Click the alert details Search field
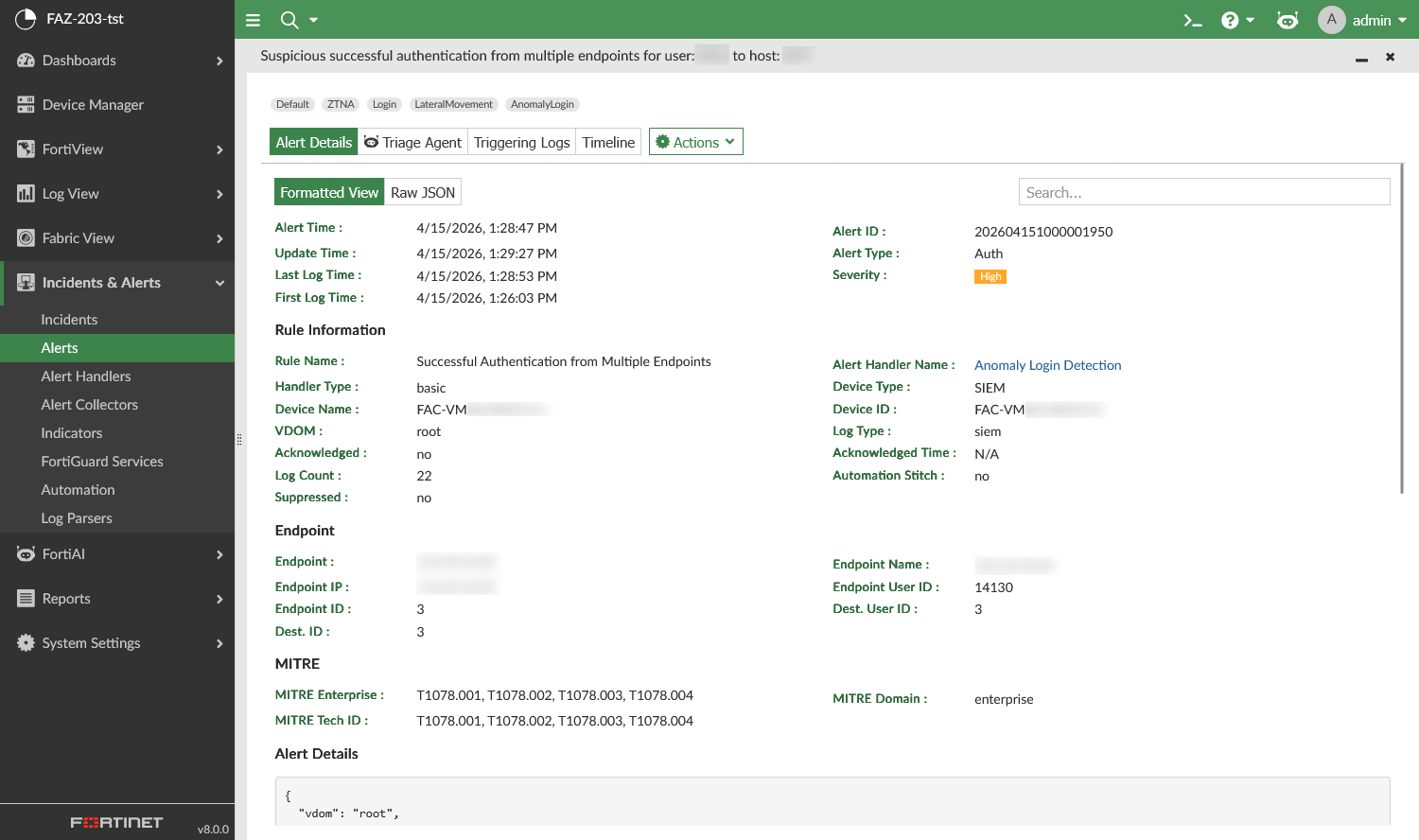Screen dimensions: 1419x840 click(1203, 192)
